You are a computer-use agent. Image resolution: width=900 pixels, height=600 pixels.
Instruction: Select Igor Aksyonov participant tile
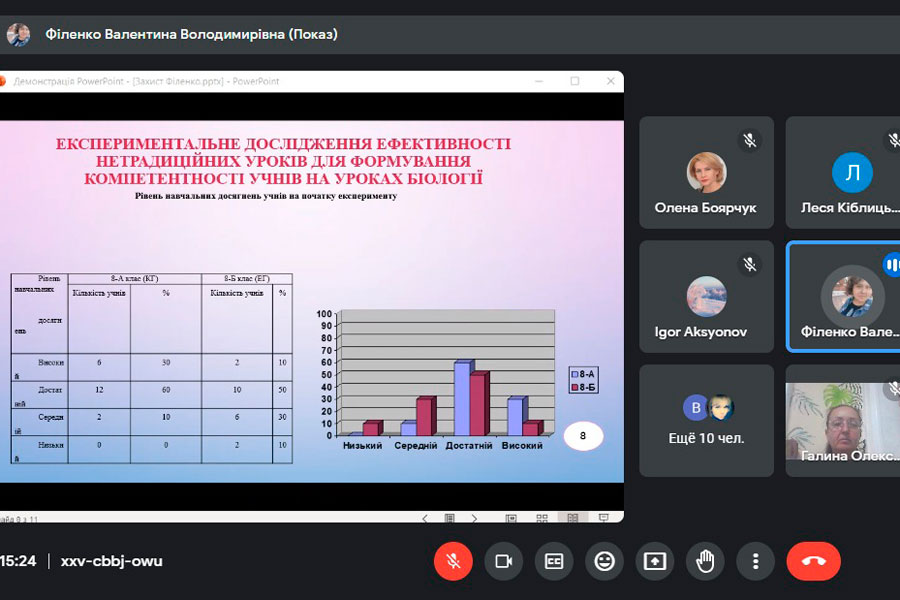click(x=706, y=296)
